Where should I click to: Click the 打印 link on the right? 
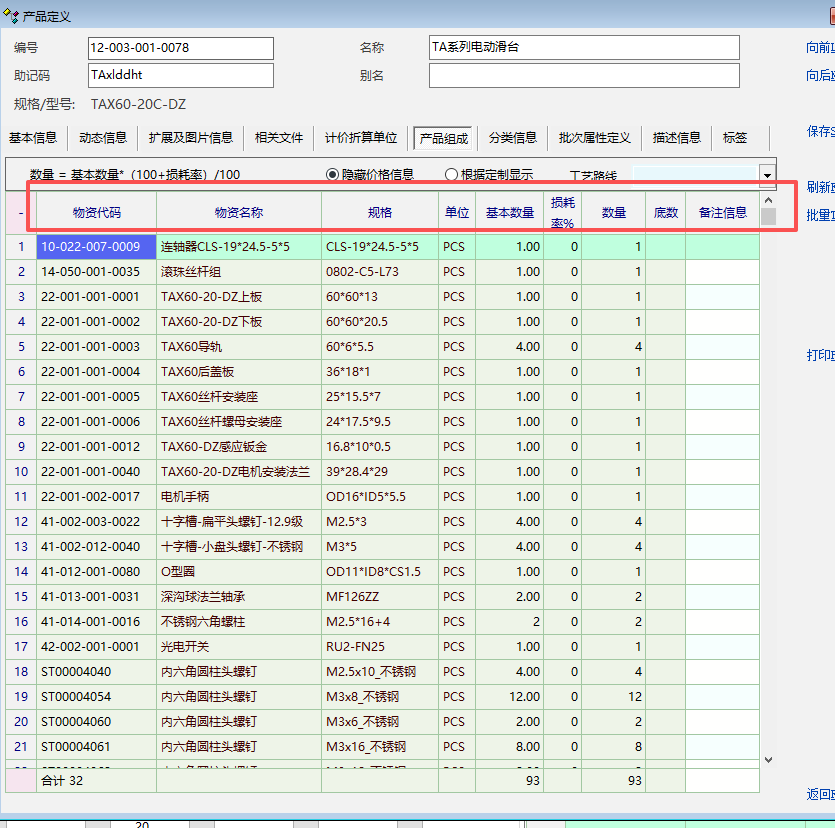click(820, 355)
